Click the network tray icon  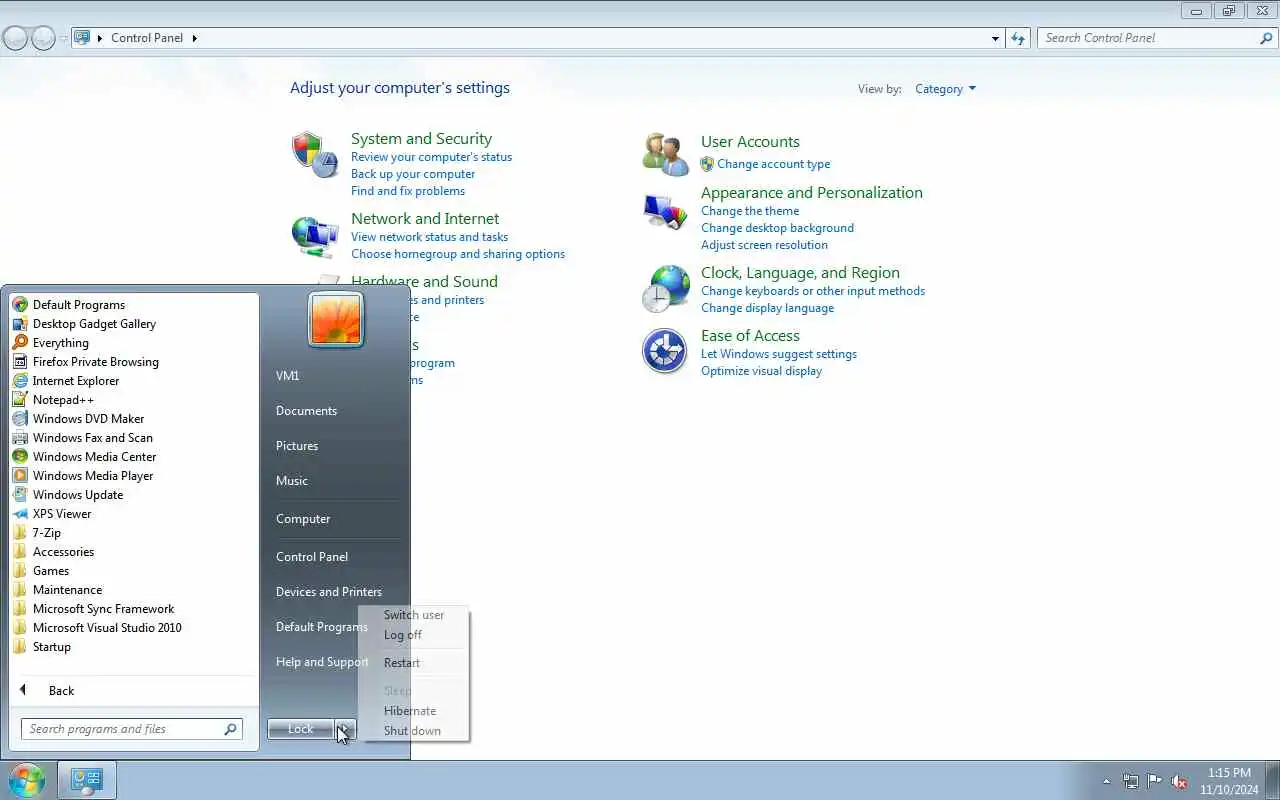click(1131, 781)
